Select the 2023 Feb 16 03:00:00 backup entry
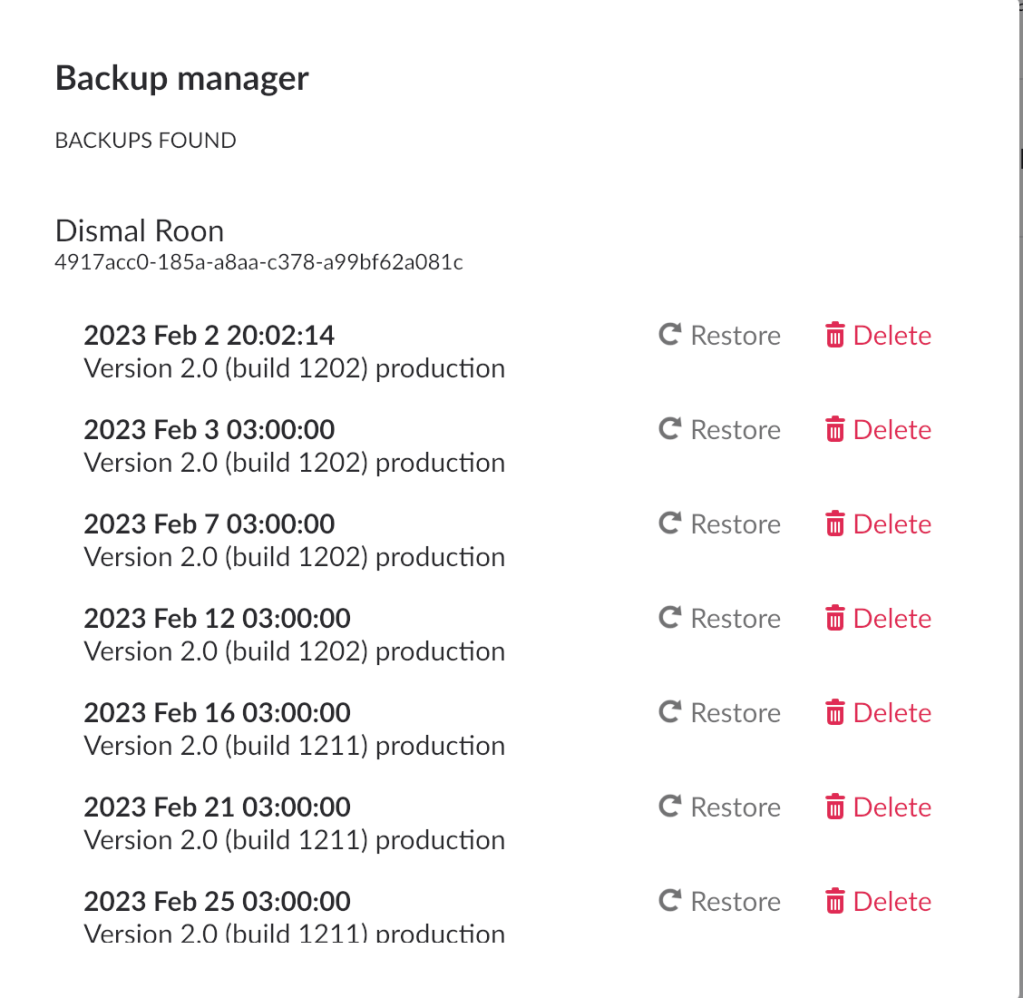This screenshot has height=998, width=1023. (217, 713)
